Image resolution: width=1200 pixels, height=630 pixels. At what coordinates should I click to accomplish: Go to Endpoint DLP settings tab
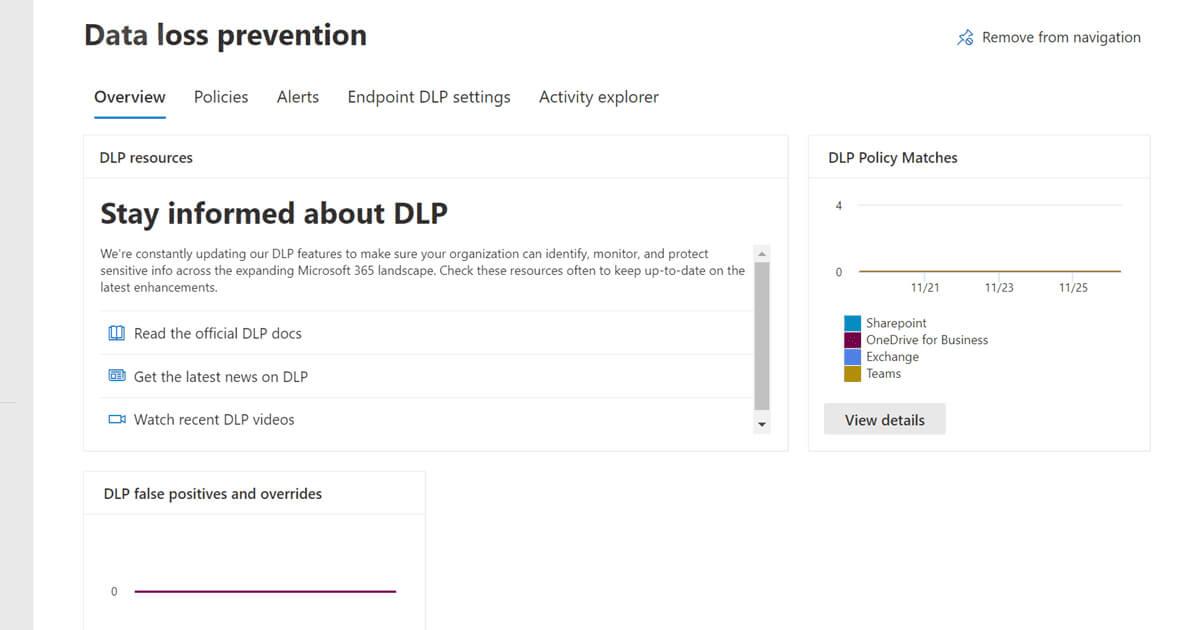429,97
